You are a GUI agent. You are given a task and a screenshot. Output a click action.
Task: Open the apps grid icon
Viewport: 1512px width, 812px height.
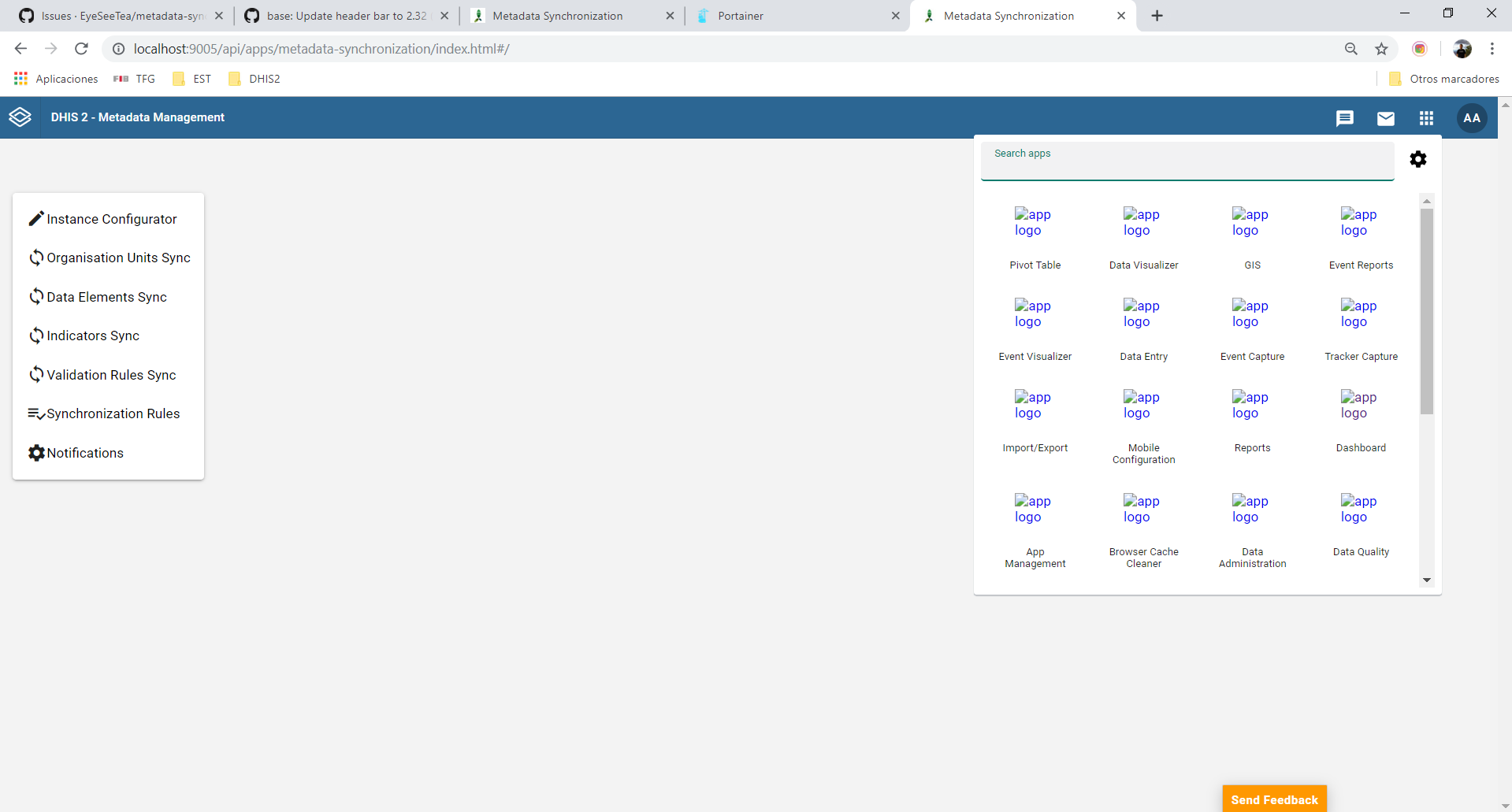(x=1426, y=118)
